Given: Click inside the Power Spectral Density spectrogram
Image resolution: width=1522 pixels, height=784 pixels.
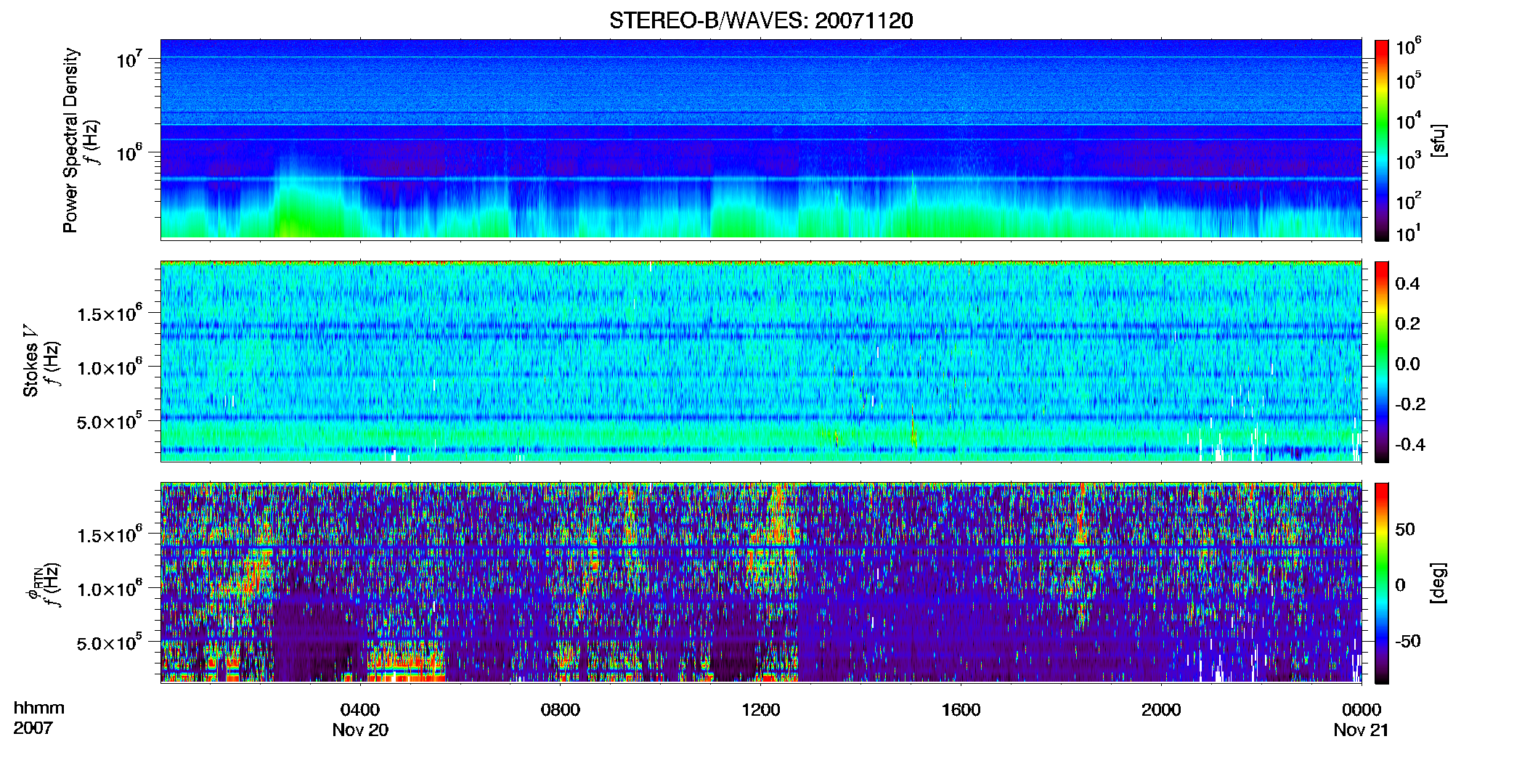Looking at the screenshot, I should [761, 139].
